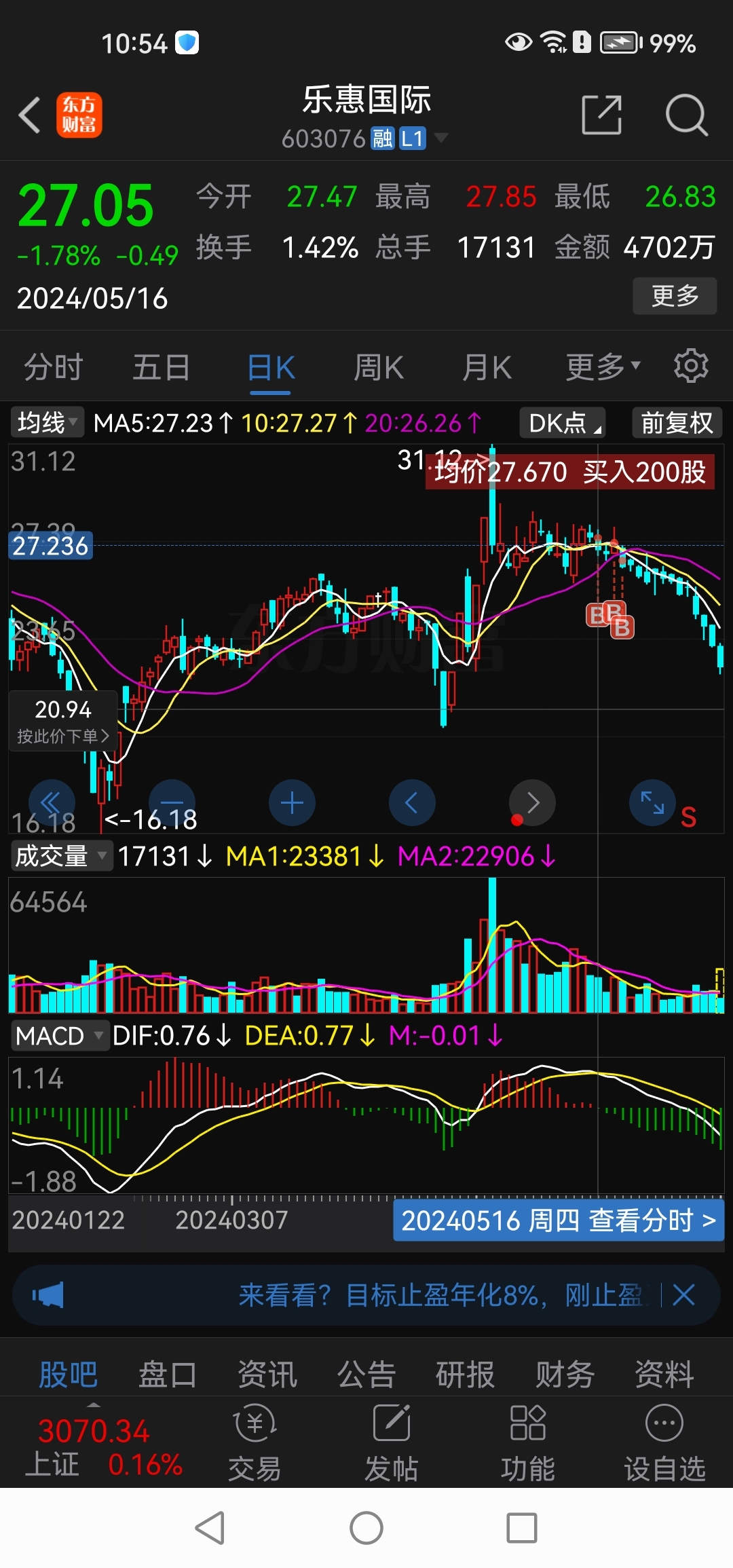
Task: Switch to 周K tab
Action: (379, 367)
